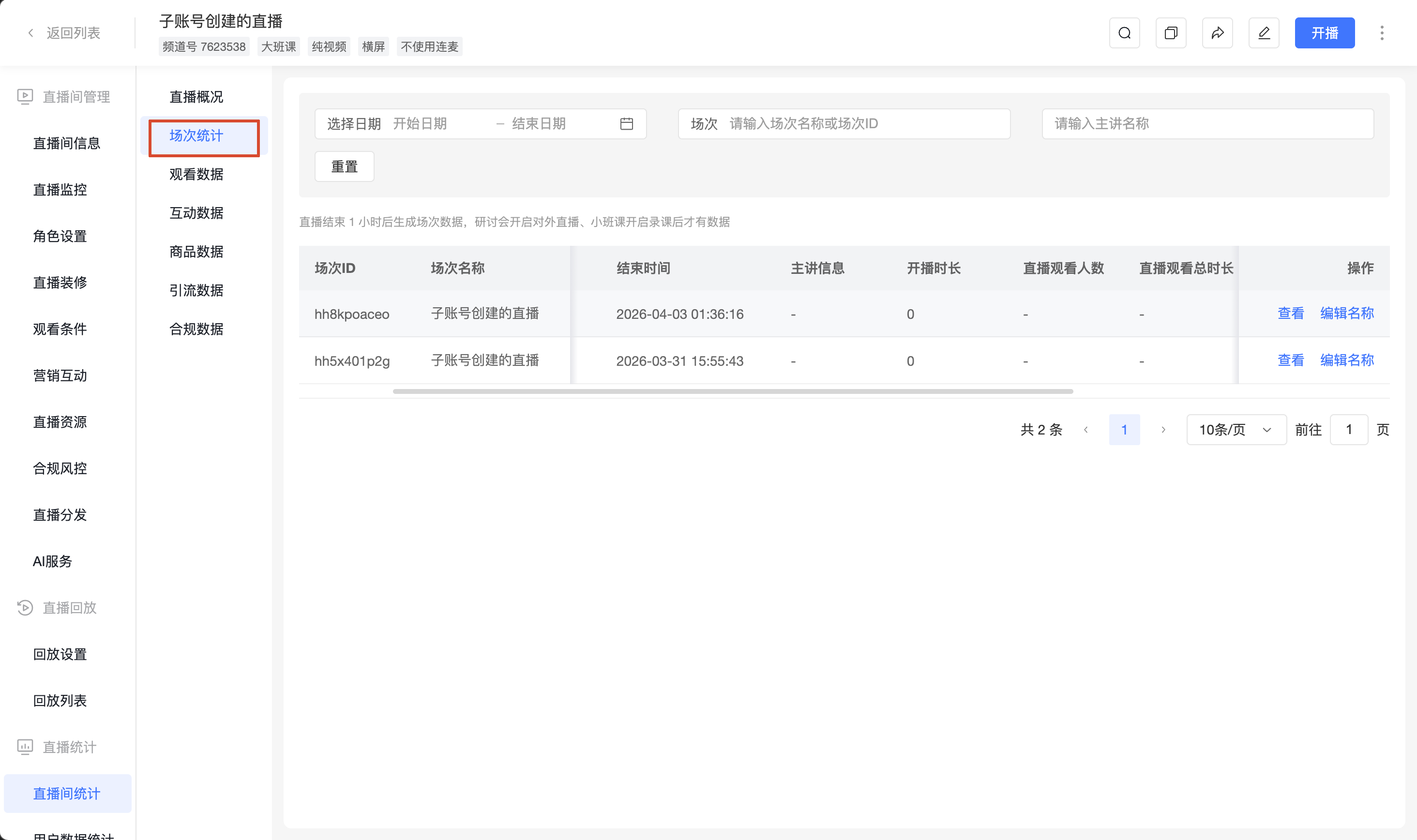Click the share arrow icon
The height and width of the screenshot is (840, 1417).
(1217, 33)
